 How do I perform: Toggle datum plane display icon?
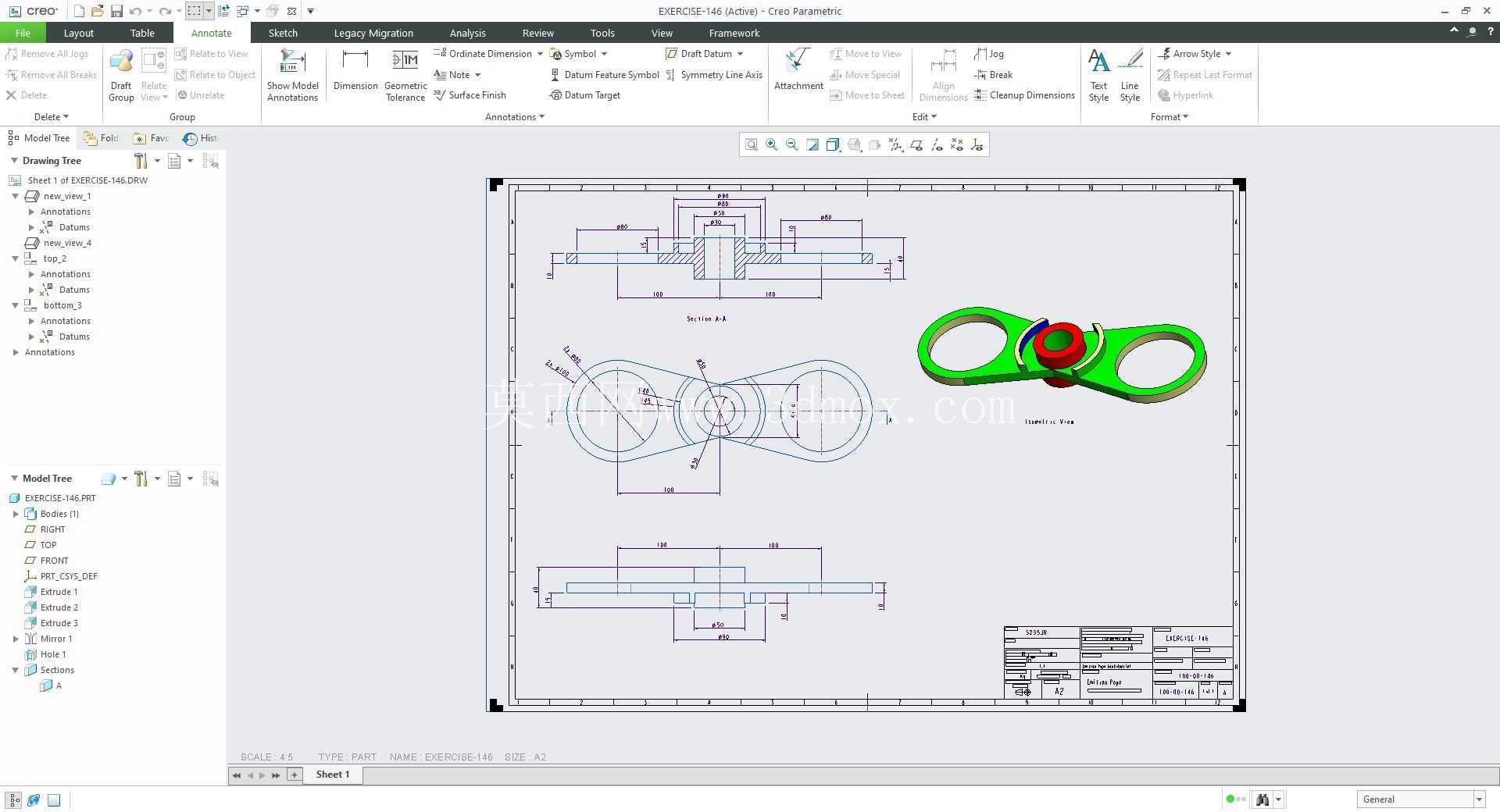pos(916,145)
